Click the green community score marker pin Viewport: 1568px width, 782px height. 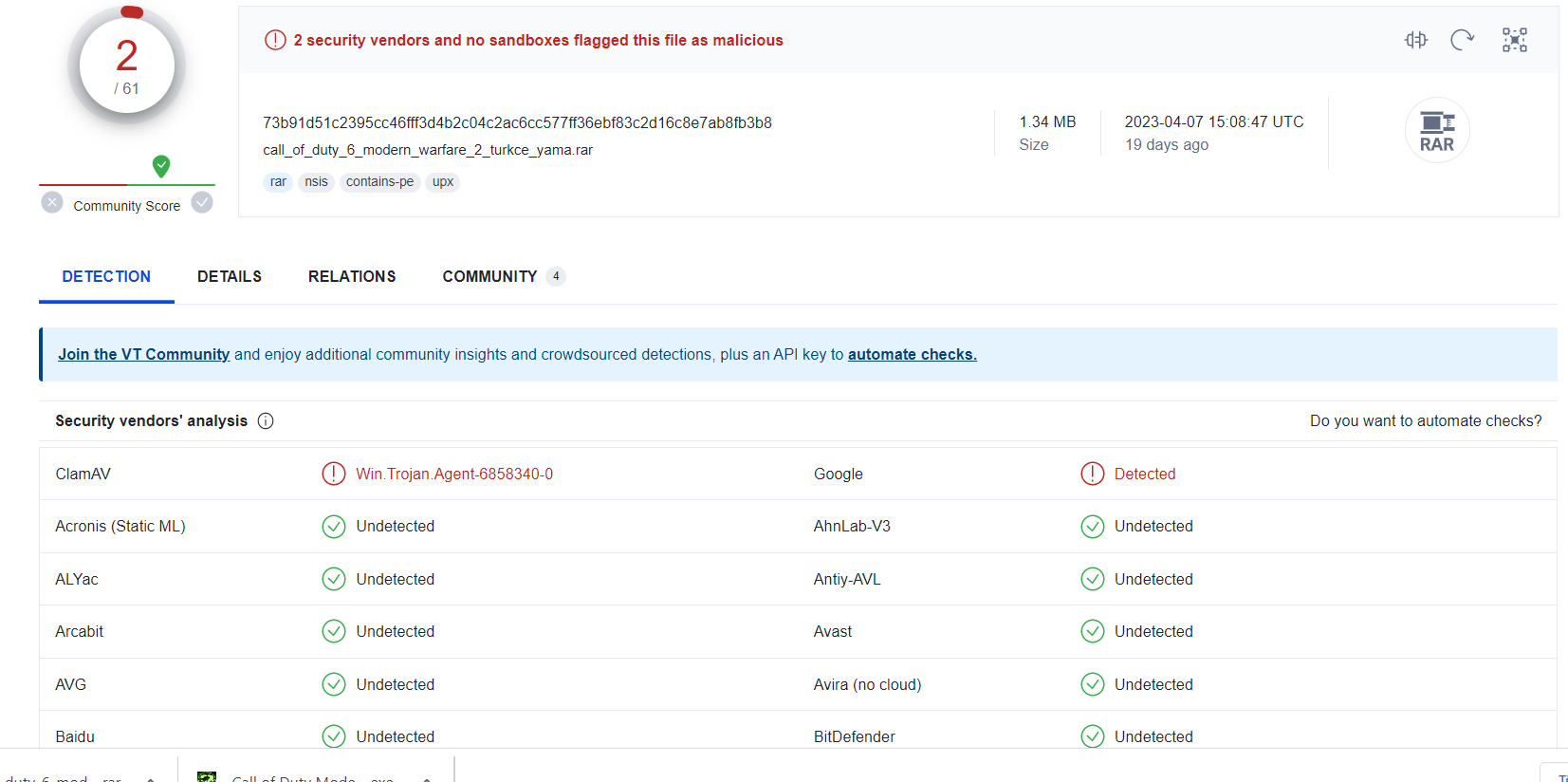tap(161, 166)
